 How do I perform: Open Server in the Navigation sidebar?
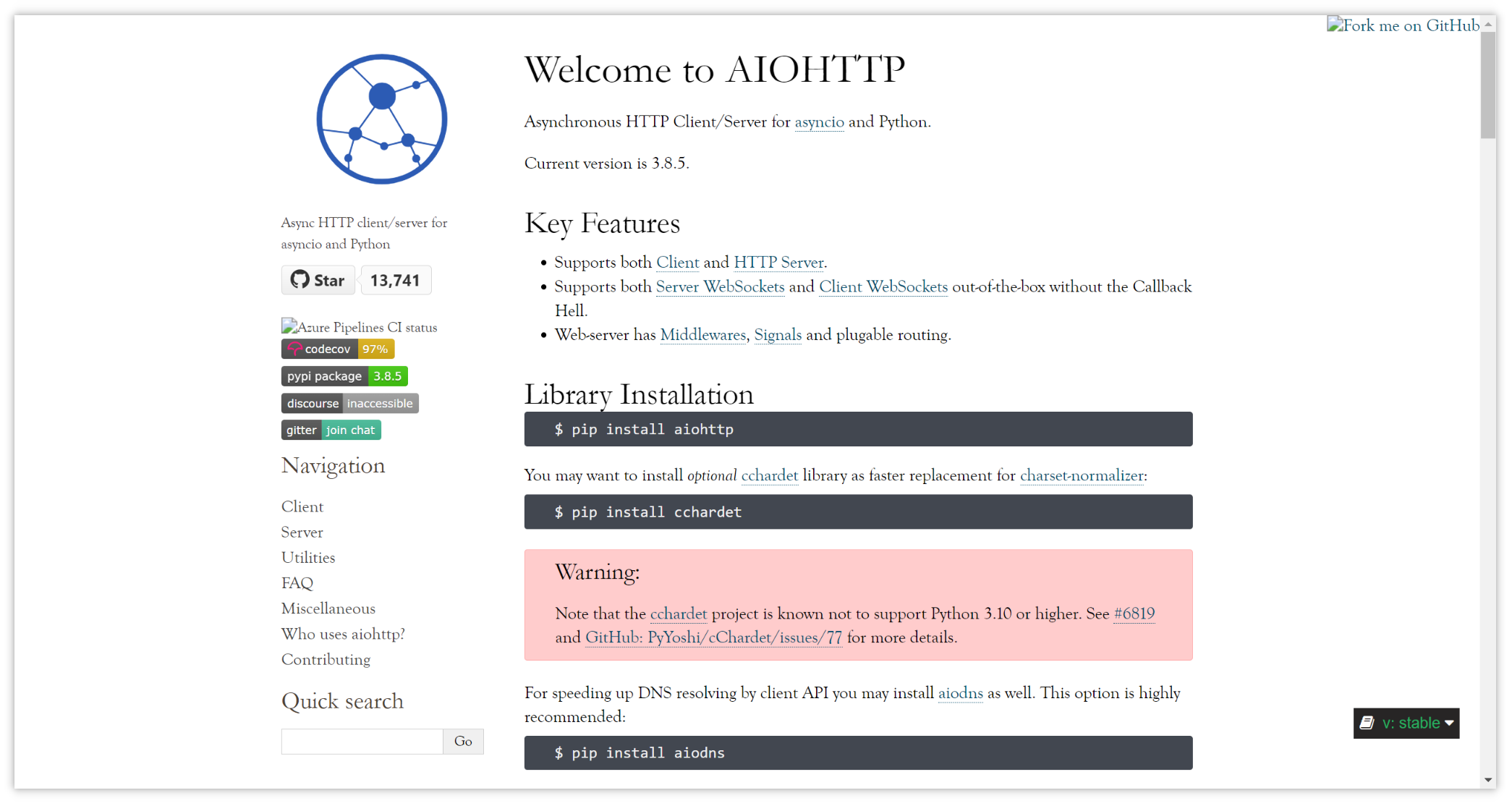point(302,532)
